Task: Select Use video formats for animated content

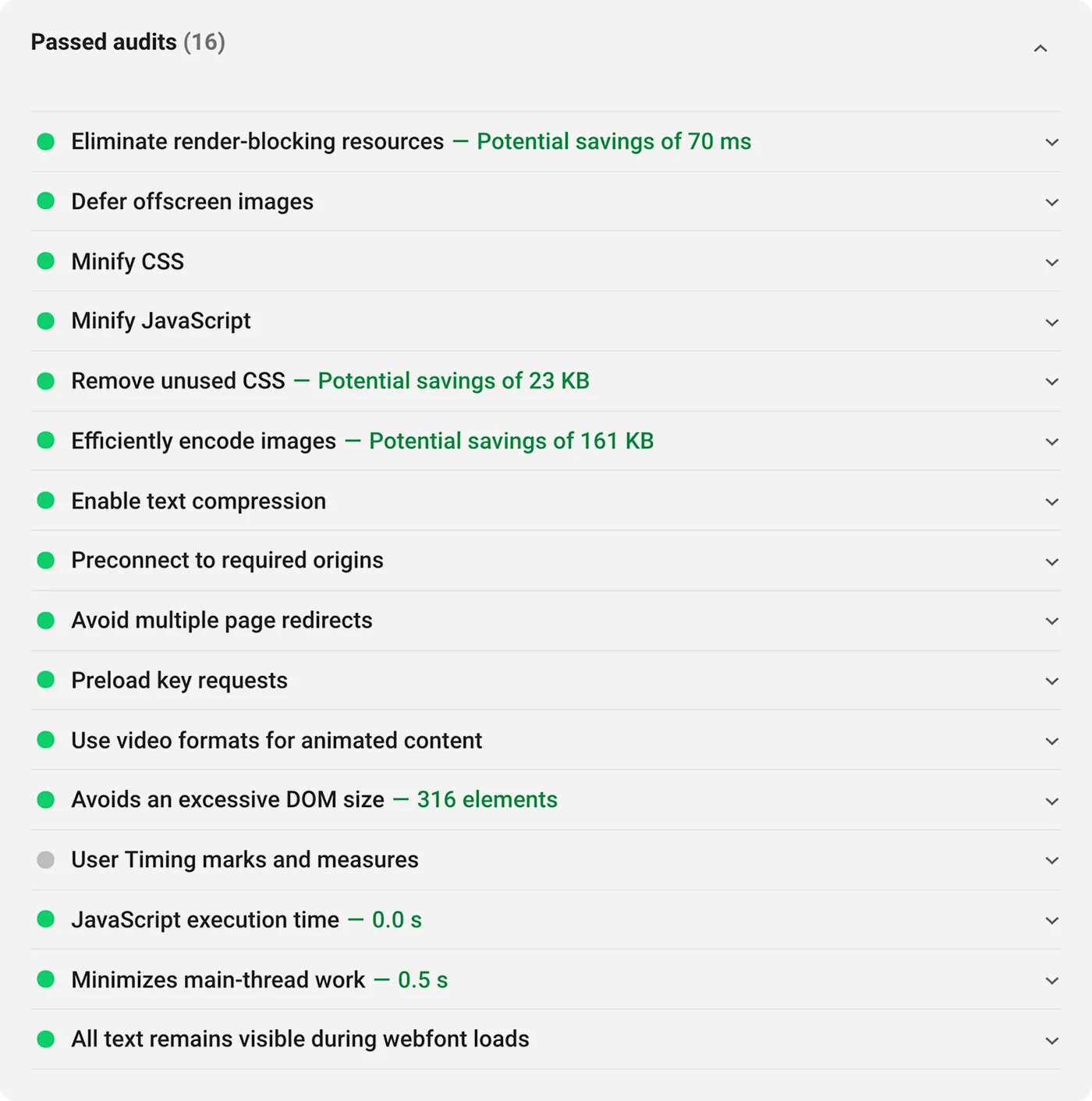Action: [277, 740]
